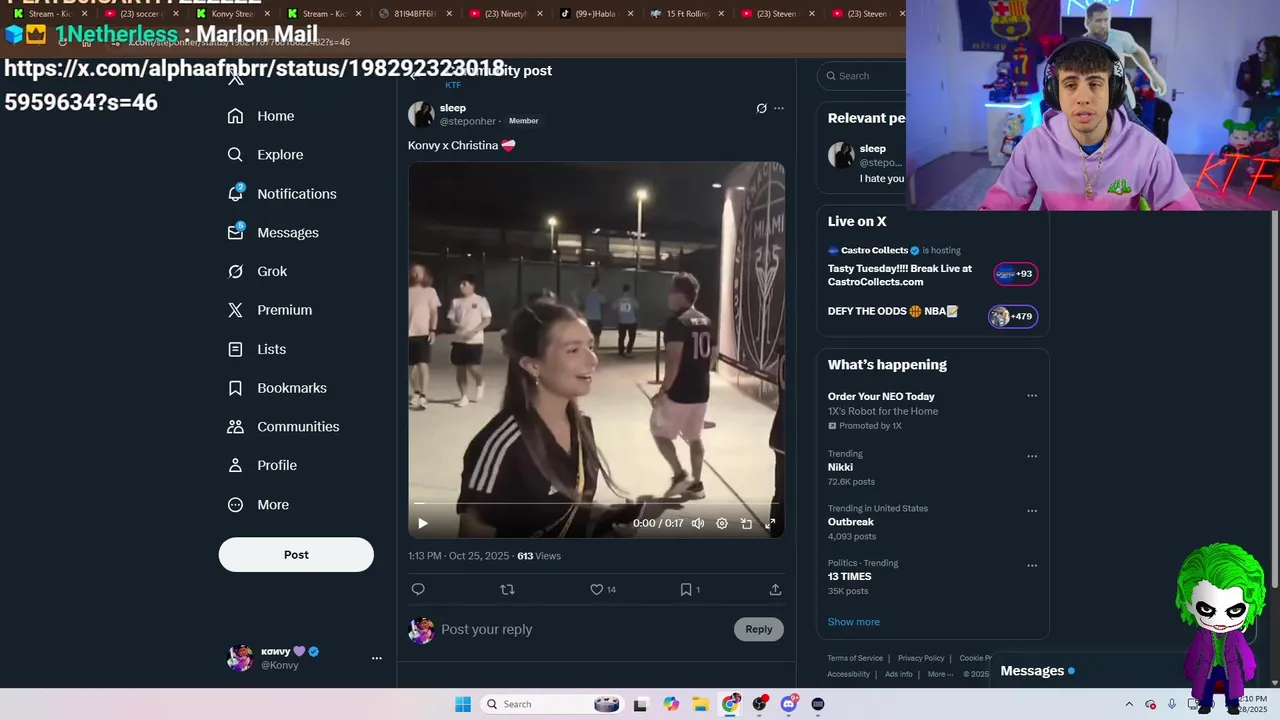Click the Post button in sidebar
The width and height of the screenshot is (1280, 720).
pos(296,555)
